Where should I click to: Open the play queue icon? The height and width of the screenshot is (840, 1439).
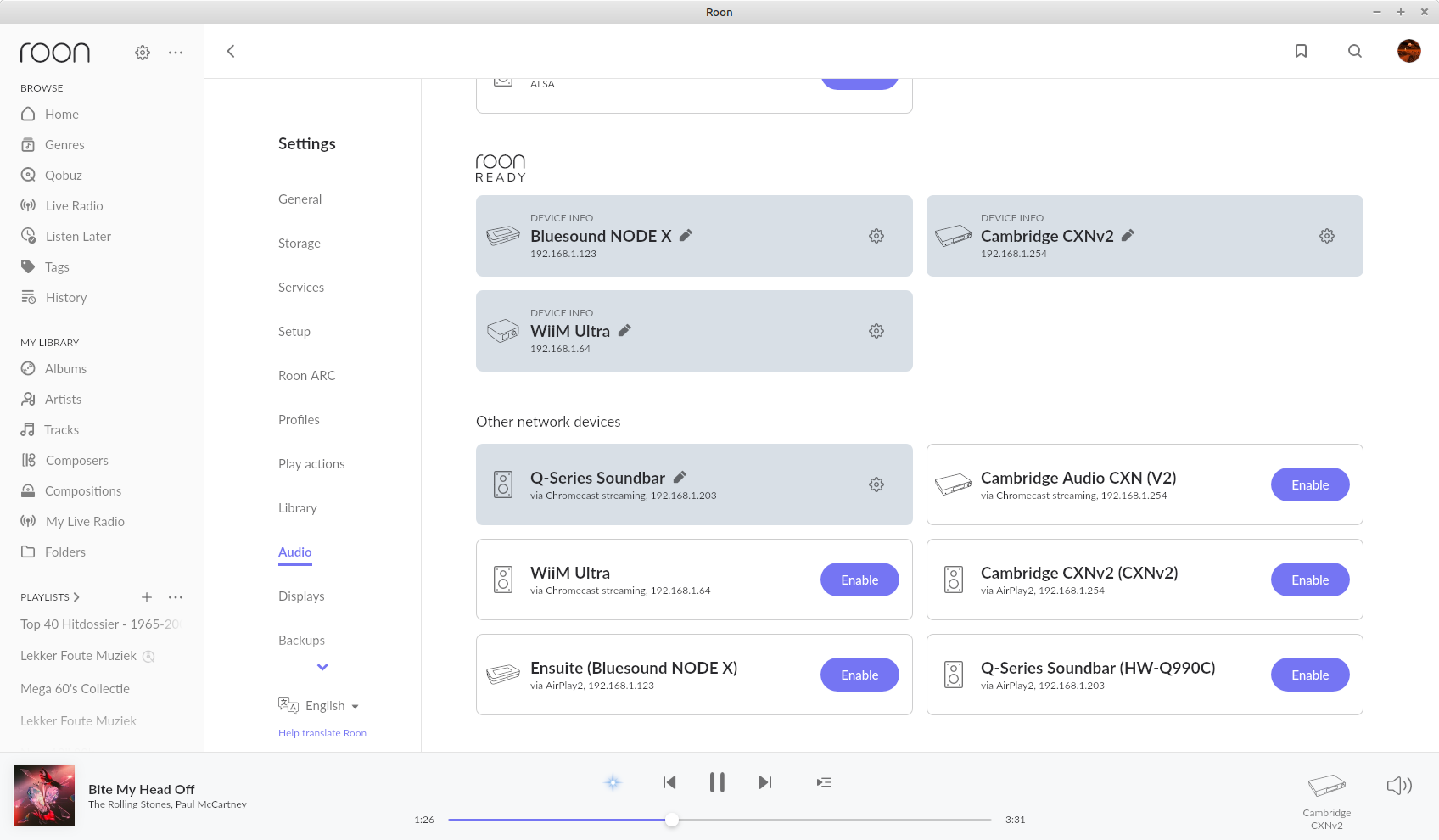[824, 782]
